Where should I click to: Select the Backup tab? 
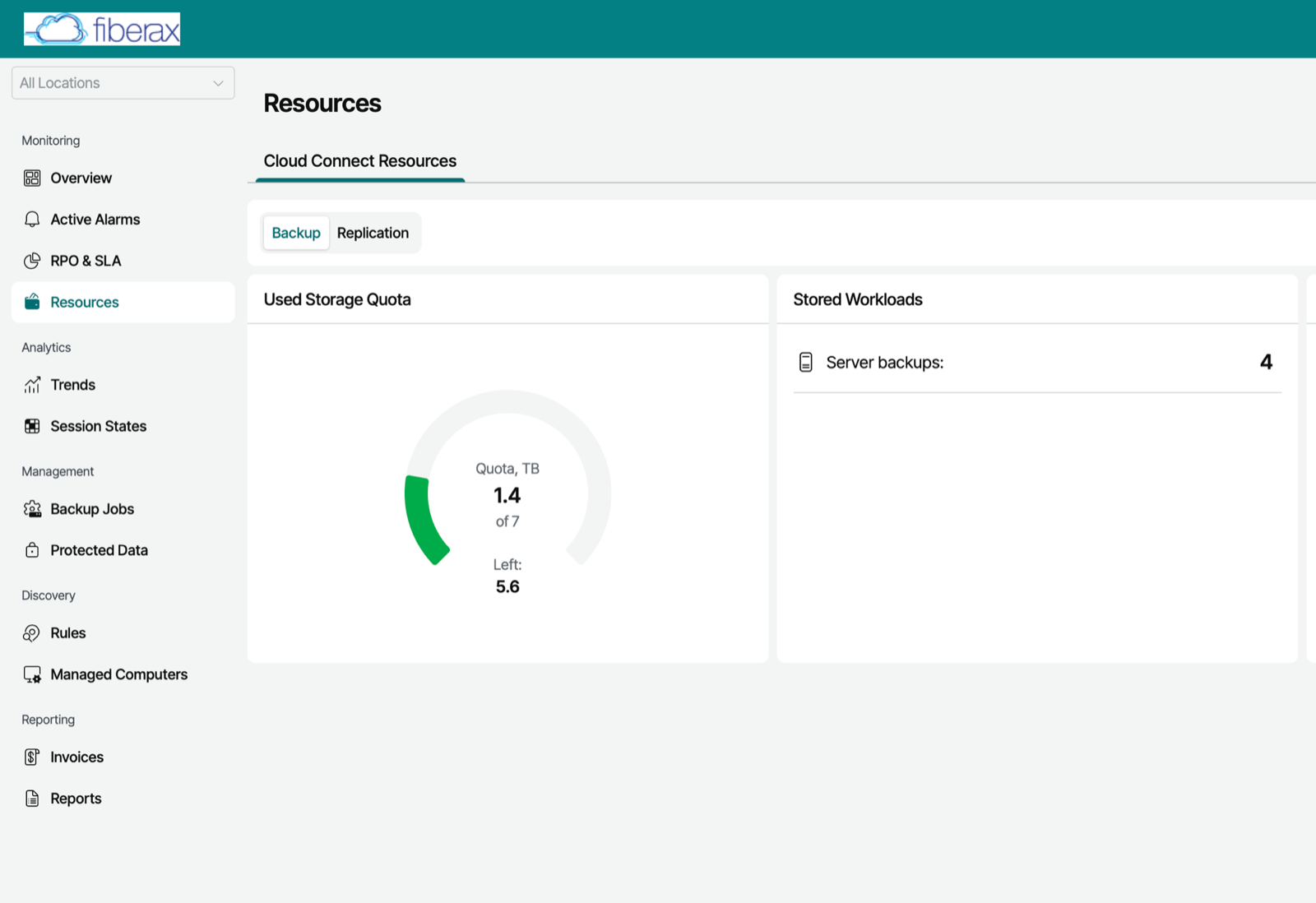[296, 233]
